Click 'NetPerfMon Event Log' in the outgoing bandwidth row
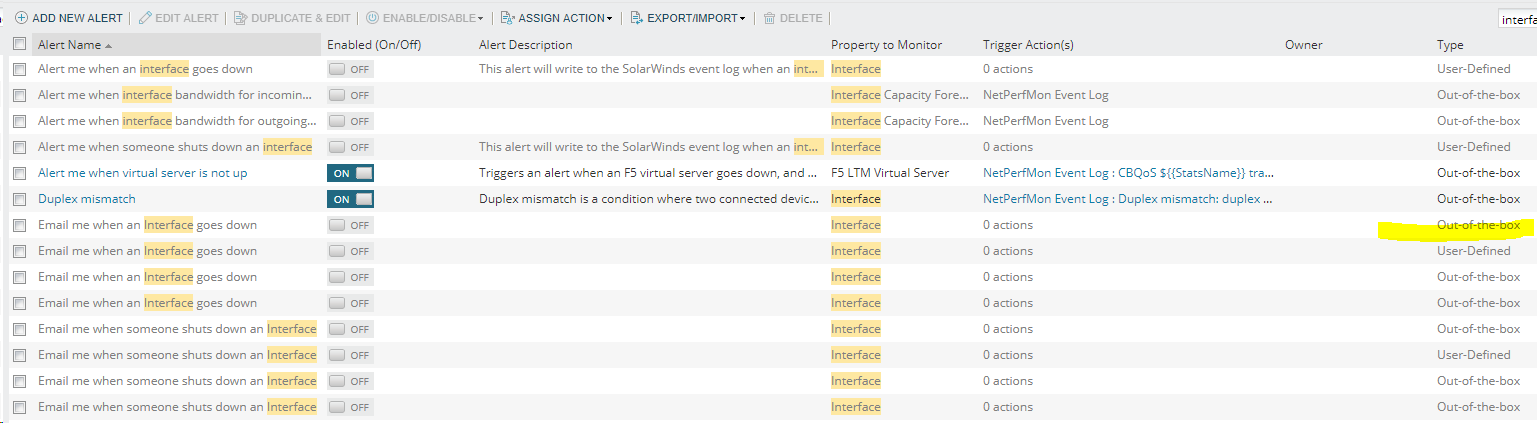The width and height of the screenshot is (1537, 423). (x=1046, y=121)
